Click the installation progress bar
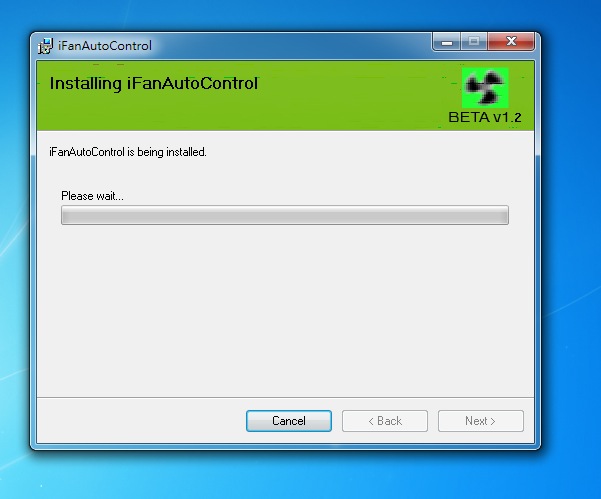 [285, 215]
